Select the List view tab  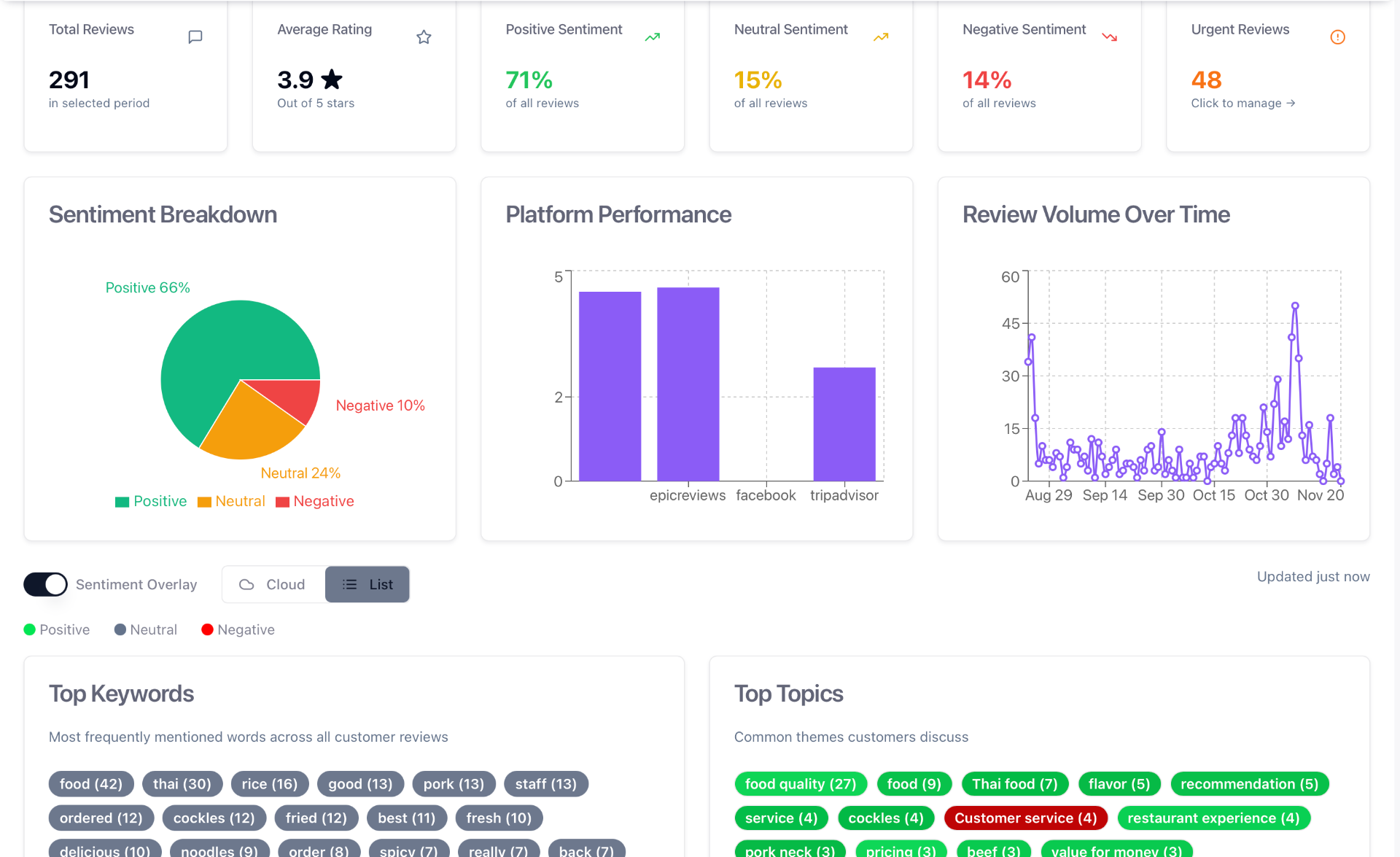[367, 584]
